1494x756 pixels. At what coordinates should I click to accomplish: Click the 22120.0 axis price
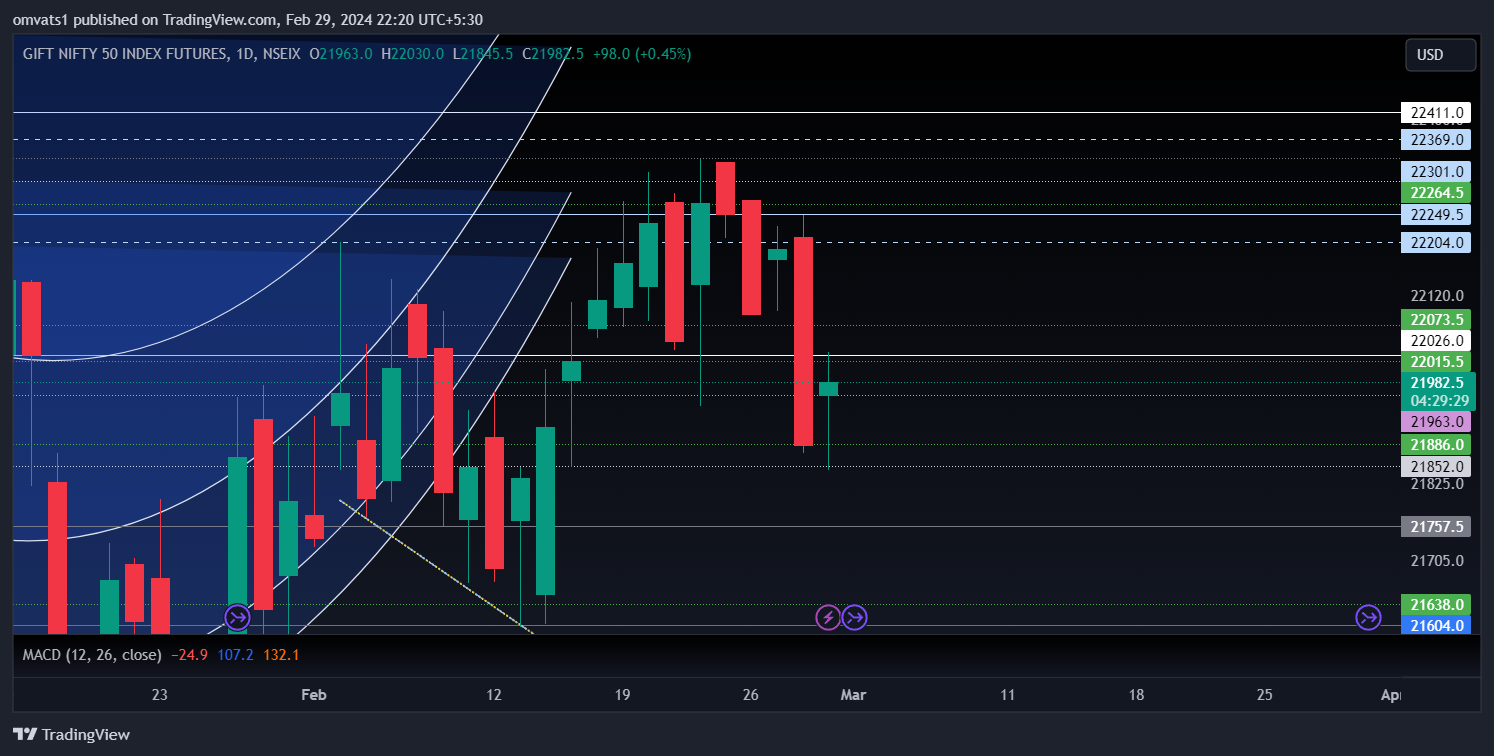click(1437, 296)
